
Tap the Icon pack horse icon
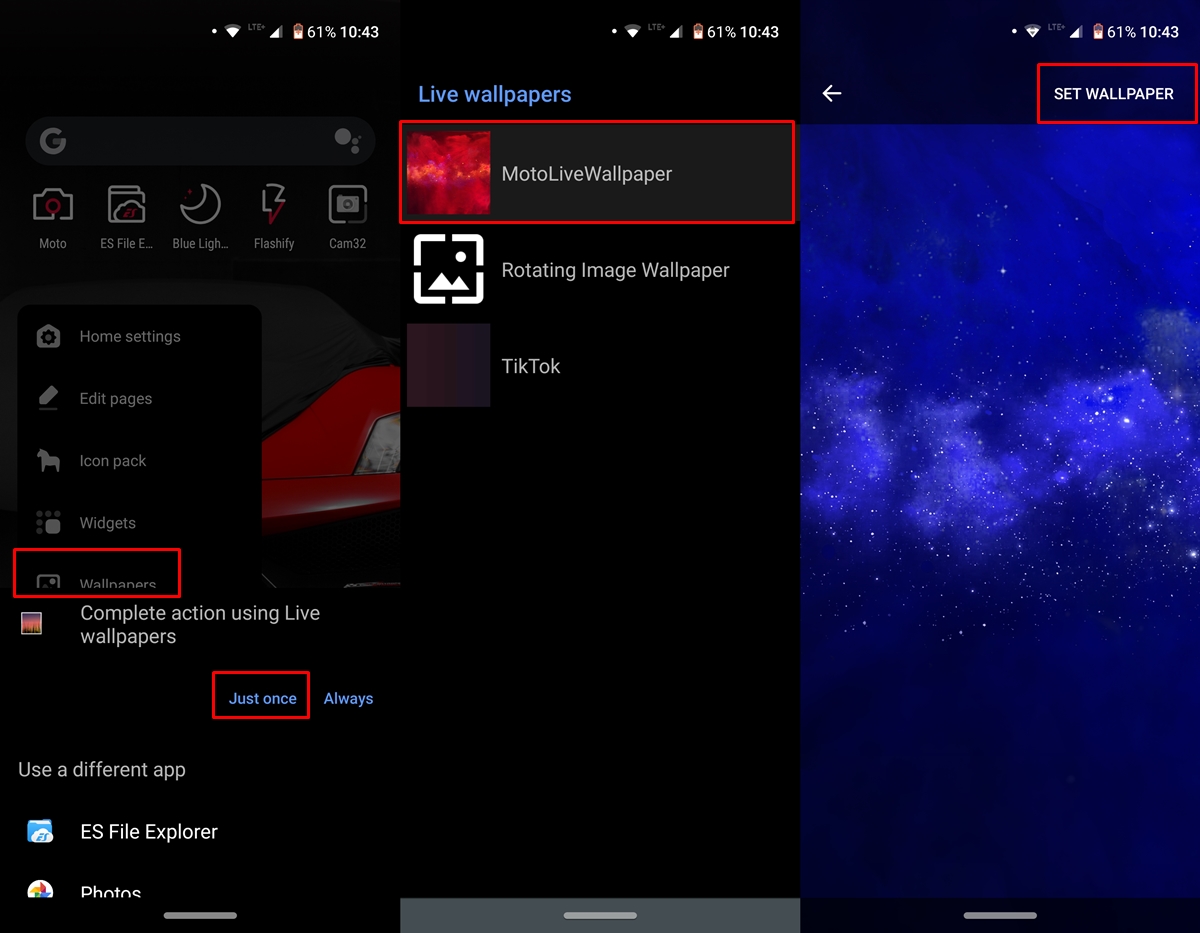click(x=48, y=460)
